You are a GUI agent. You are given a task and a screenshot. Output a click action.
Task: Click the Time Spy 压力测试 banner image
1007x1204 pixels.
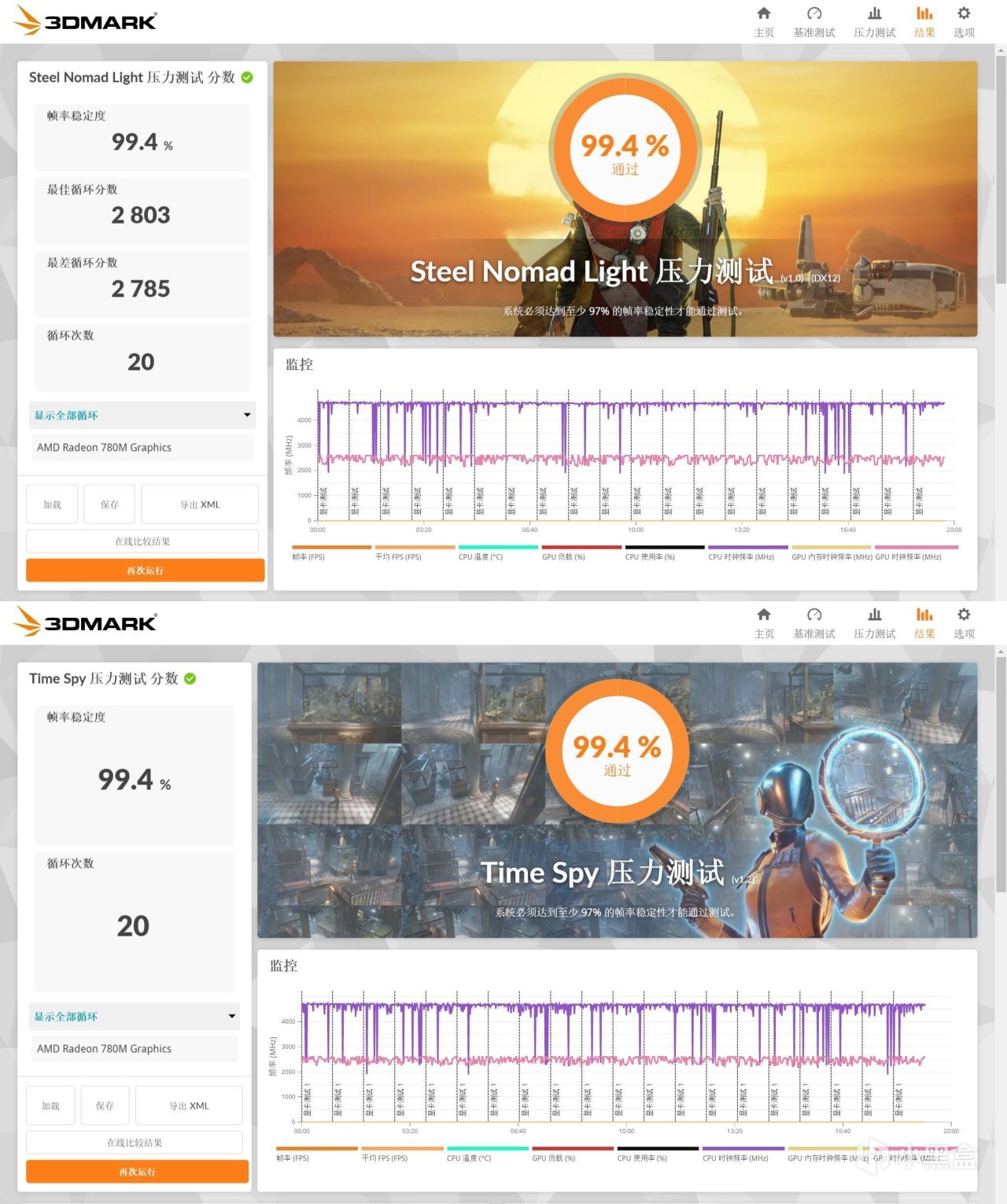(x=618, y=800)
